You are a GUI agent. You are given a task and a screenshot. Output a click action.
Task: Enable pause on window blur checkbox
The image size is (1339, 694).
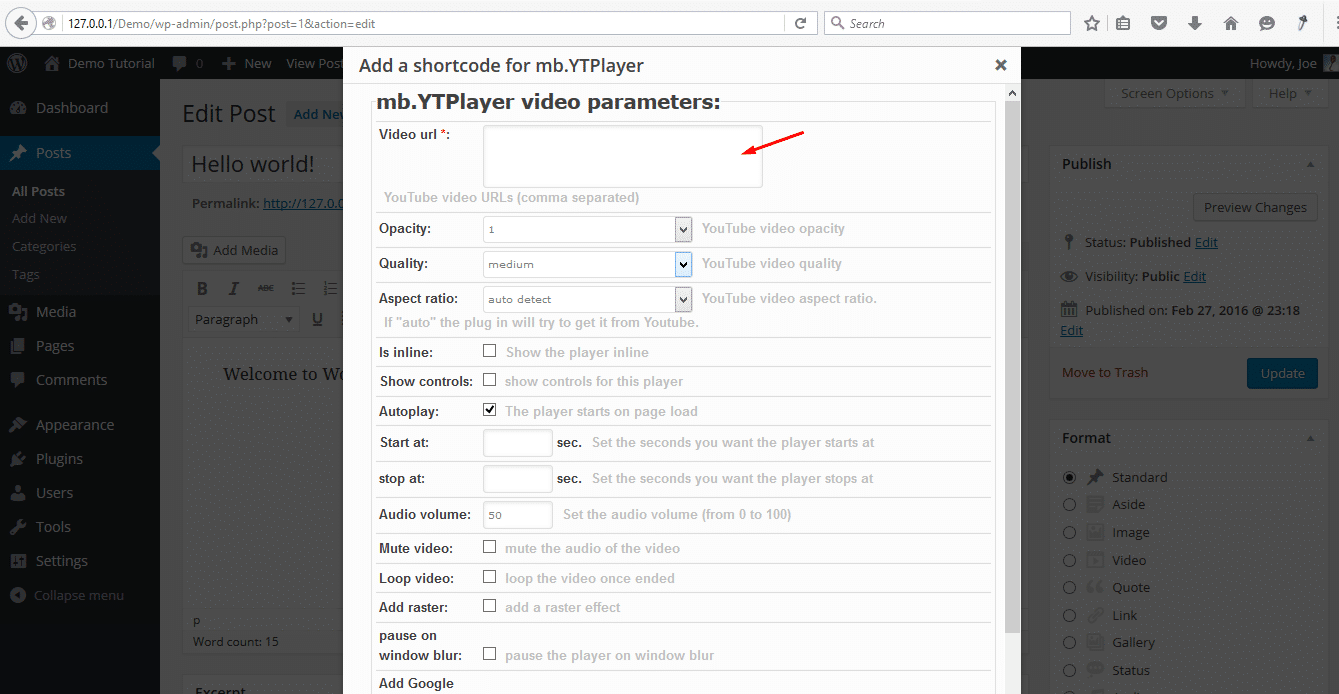click(x=490, y=654)
